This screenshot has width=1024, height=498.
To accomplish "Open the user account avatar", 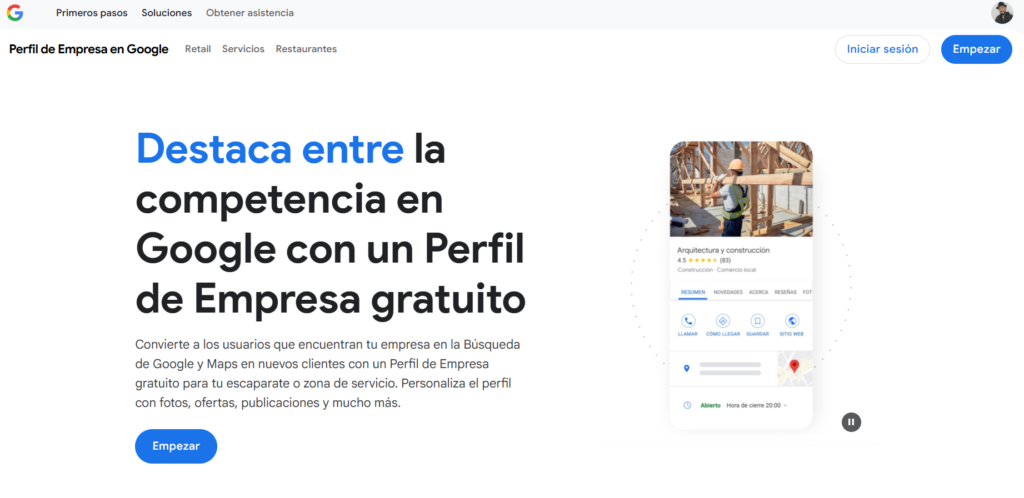I will point(1002,13).
